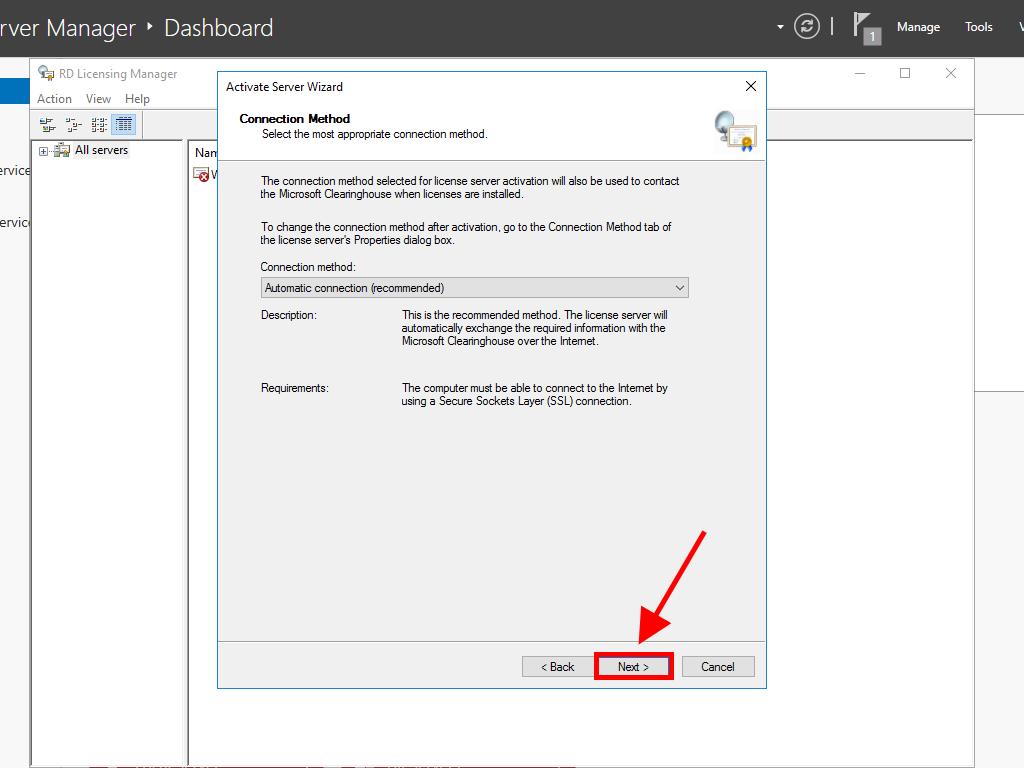Click the Next button in wizard
Screen dimensions: 1024x768
pyautogui.click(x=633, y=667)
